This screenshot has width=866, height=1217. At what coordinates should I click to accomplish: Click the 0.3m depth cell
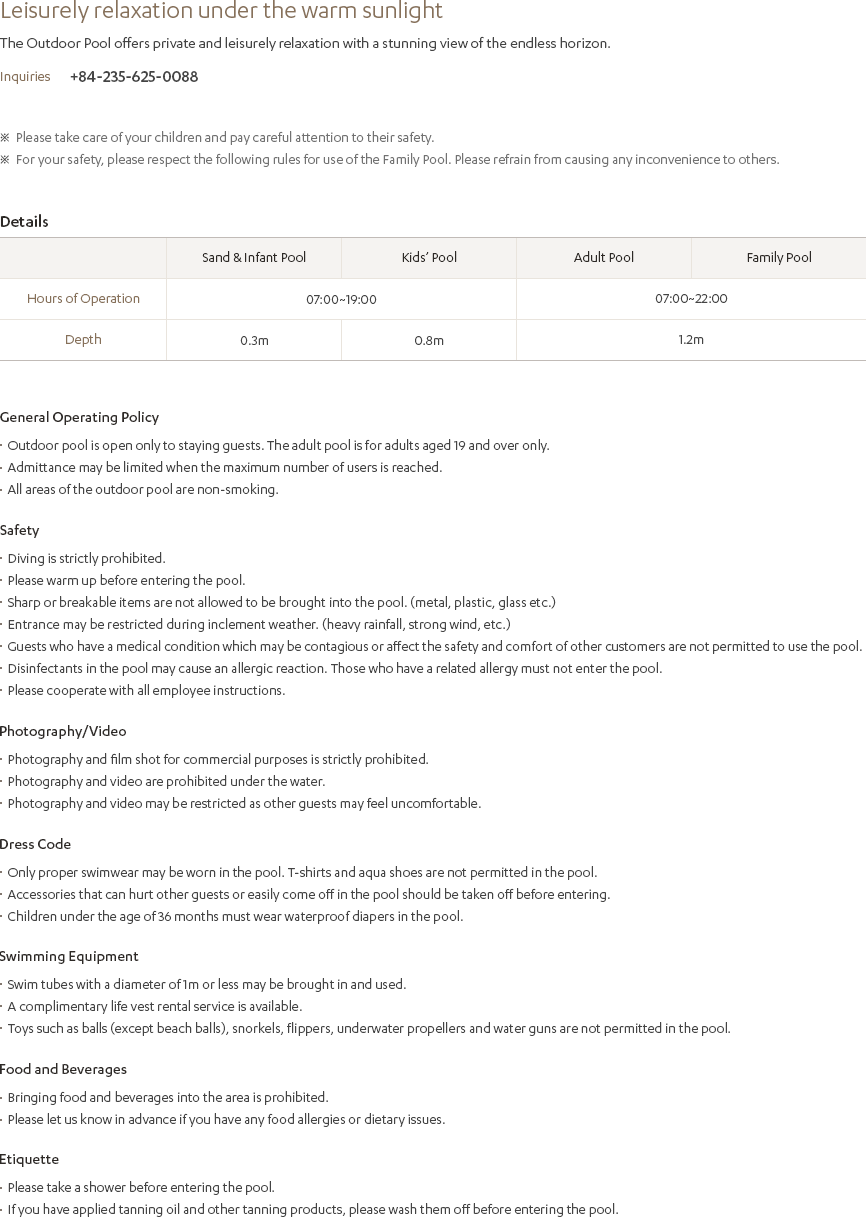(254, 341)
